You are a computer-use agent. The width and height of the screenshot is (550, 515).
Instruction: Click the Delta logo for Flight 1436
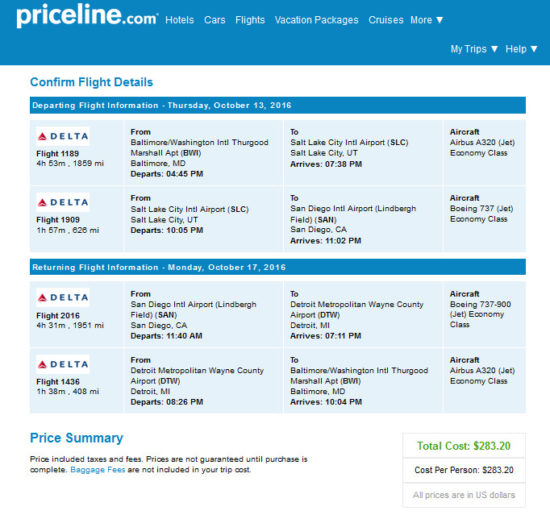pyautogui.click(x=63, y=364)
